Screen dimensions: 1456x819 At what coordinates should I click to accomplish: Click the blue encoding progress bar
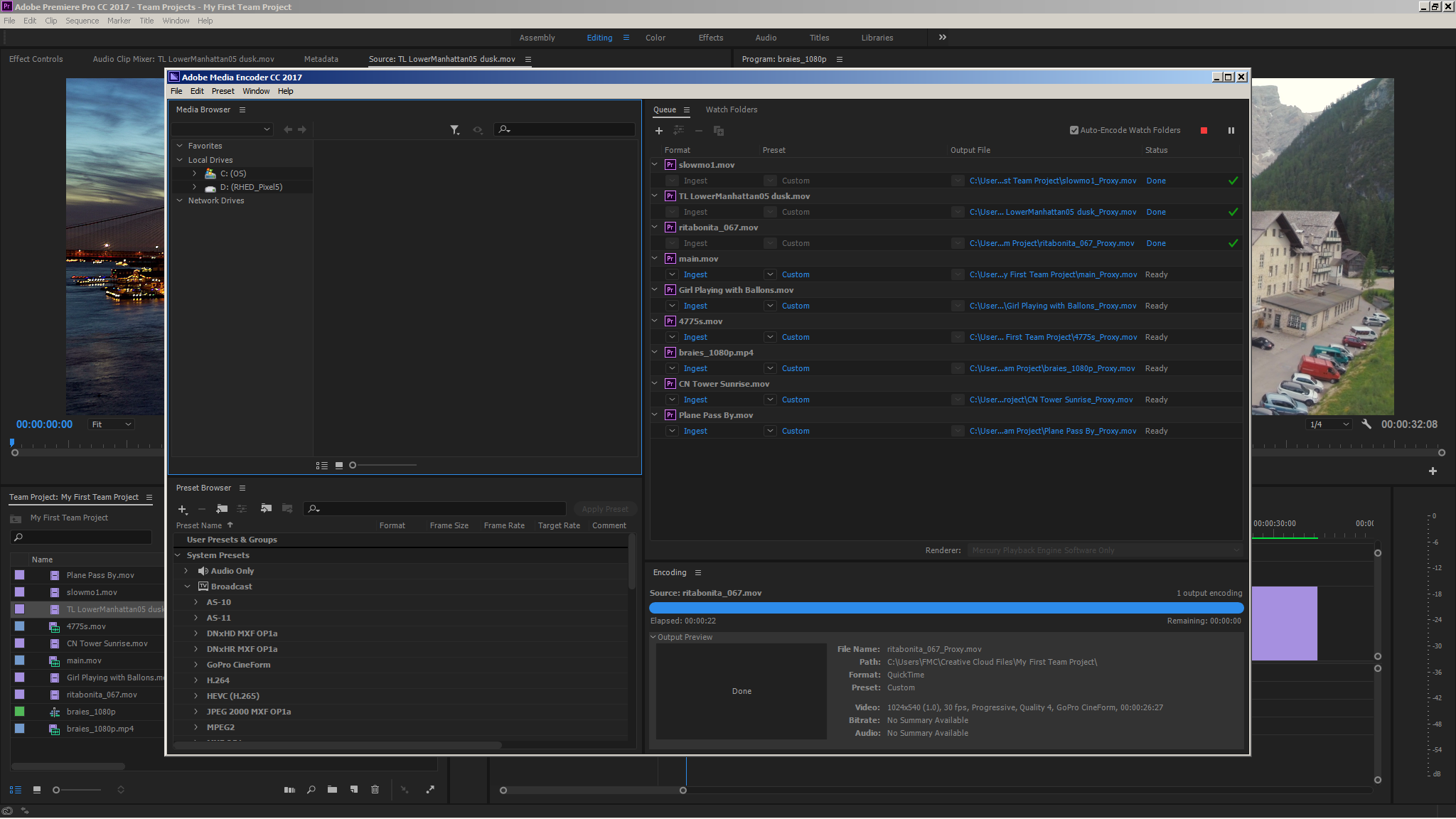(946, 609)
